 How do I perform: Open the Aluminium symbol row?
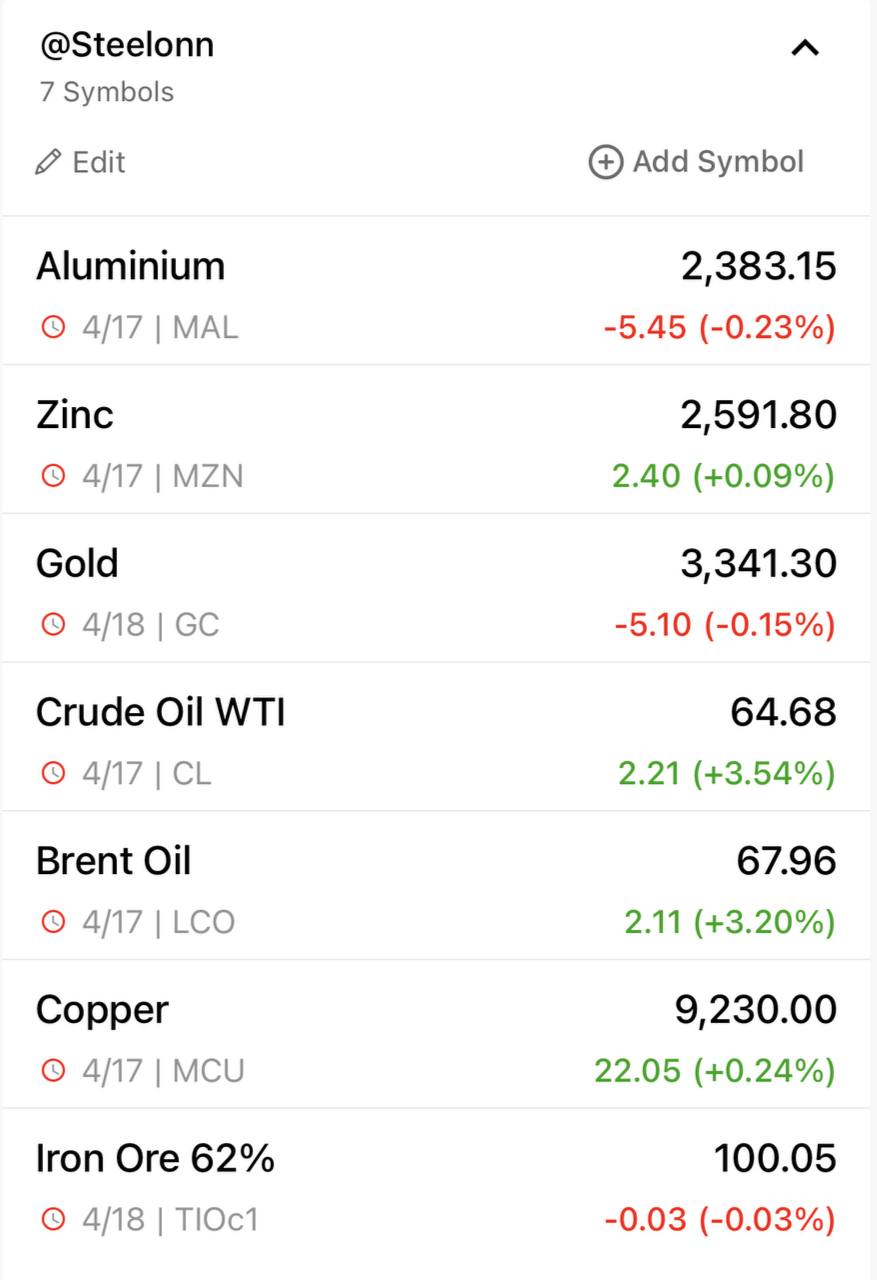click(x=131, y=267)
